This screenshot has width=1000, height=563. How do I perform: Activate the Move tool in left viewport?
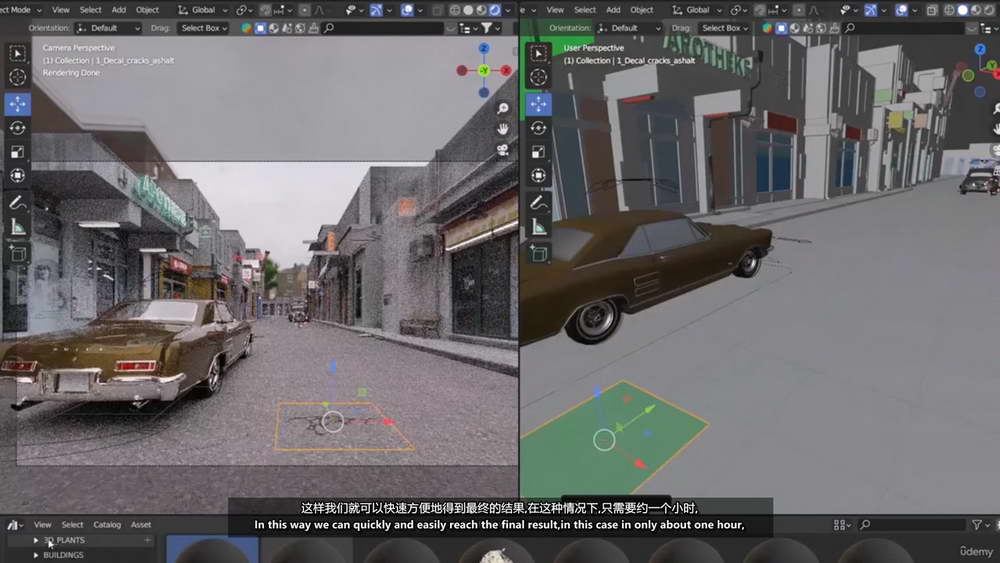pos(17,104)
